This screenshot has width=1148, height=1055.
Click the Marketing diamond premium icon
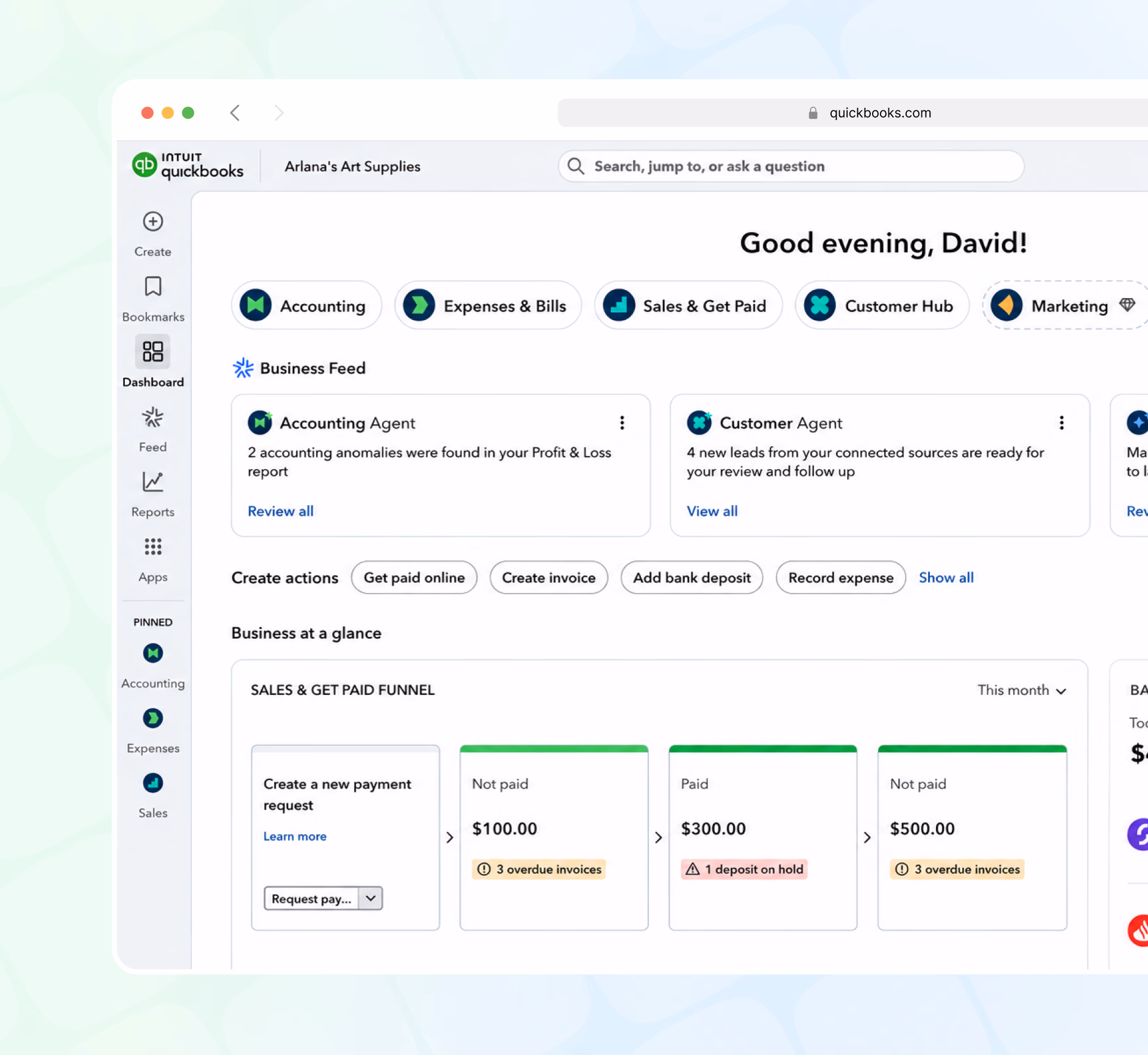point(1127,305)
